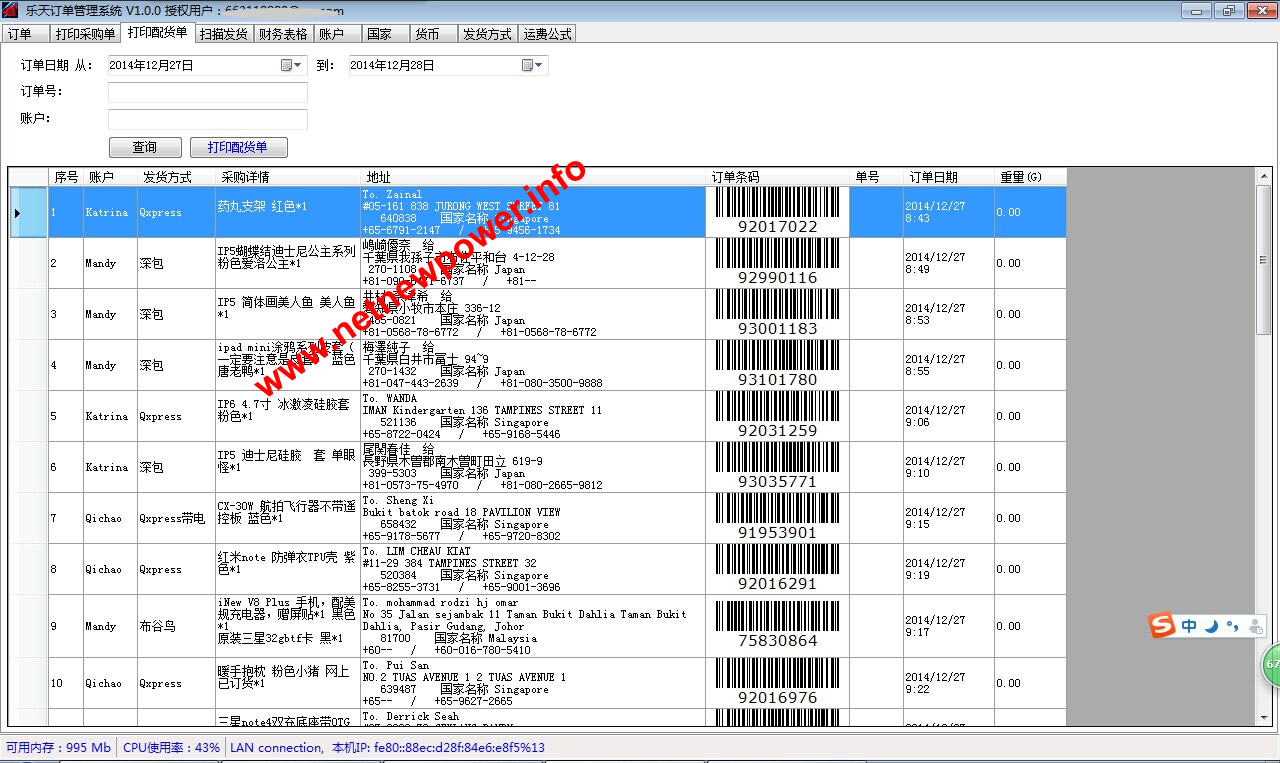The height and width of the screenshot is (763, 1280).
Task: Open the 财务表格 tab
Action: tap(283, 34)
